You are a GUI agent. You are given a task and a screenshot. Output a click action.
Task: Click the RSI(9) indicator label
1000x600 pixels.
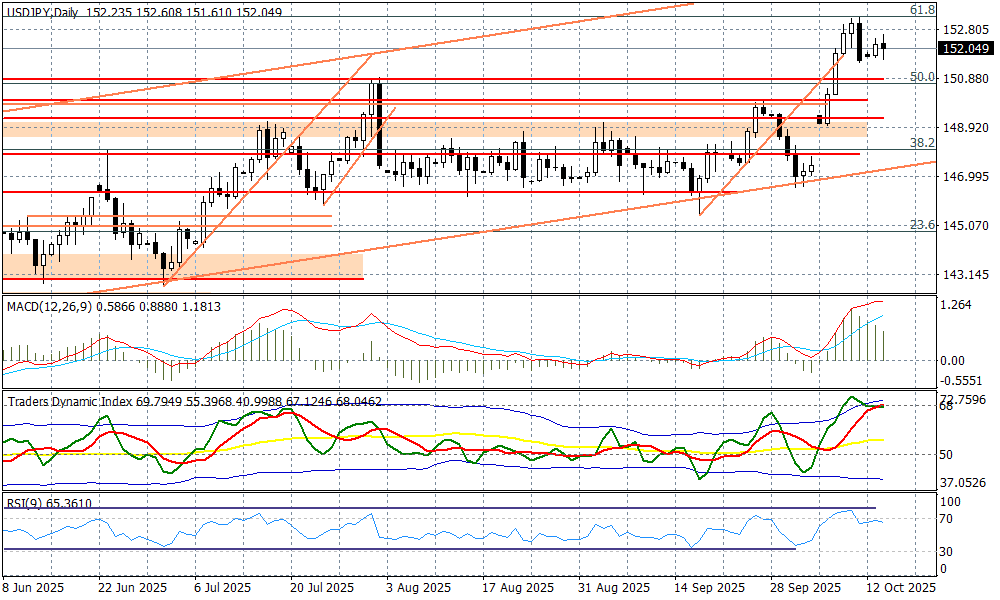(26, 503)
